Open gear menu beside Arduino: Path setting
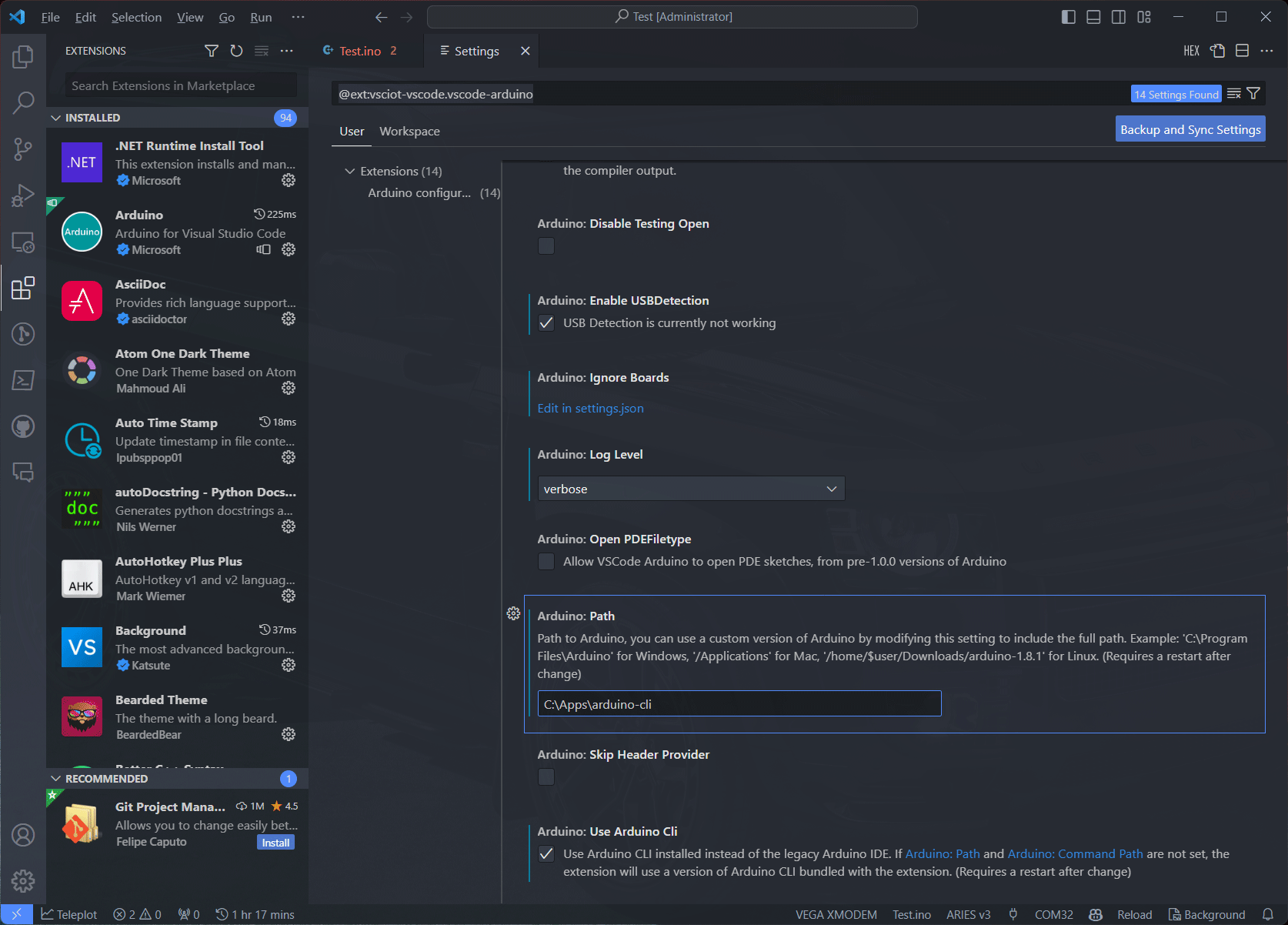Screen dimensions: 1288x925 click(x=513, y=613)
